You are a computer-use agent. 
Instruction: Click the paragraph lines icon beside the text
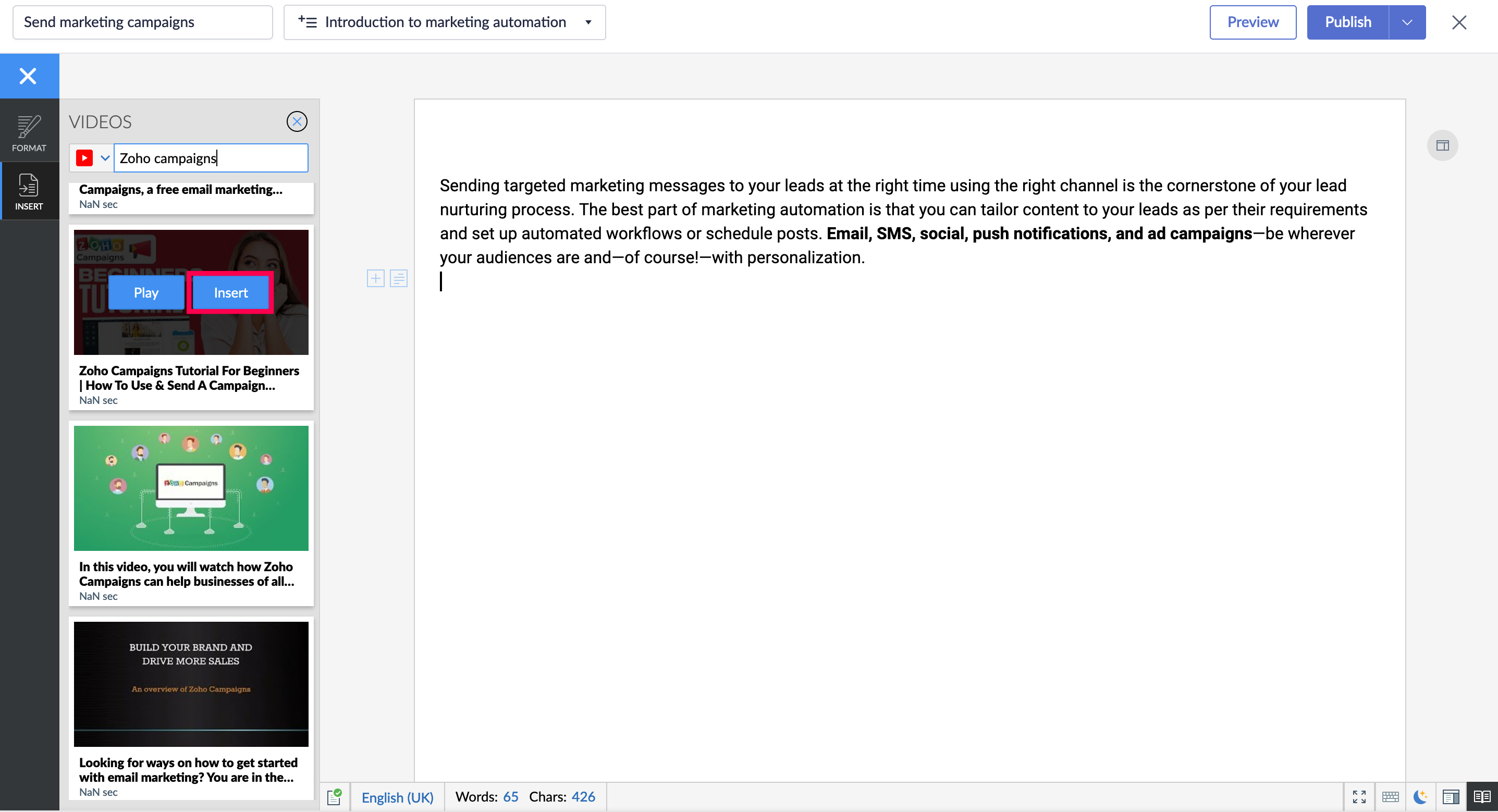398,279
